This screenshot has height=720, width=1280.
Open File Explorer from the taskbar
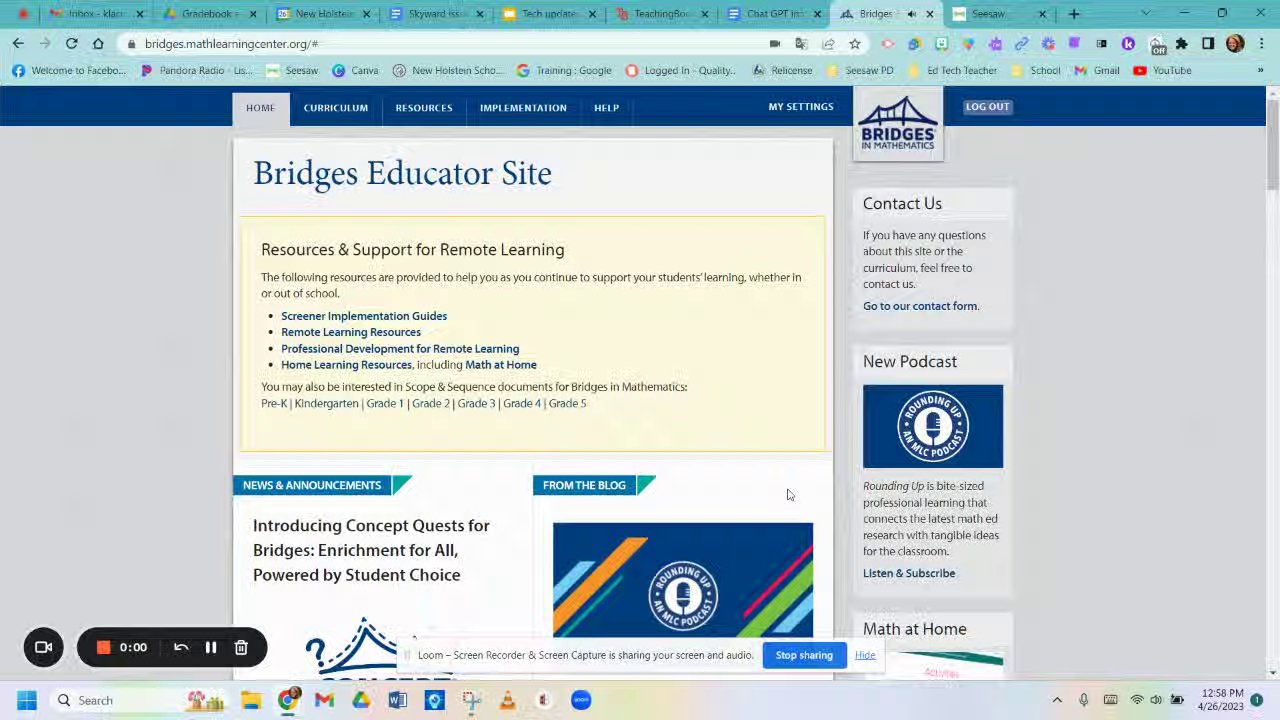point(251,700)
